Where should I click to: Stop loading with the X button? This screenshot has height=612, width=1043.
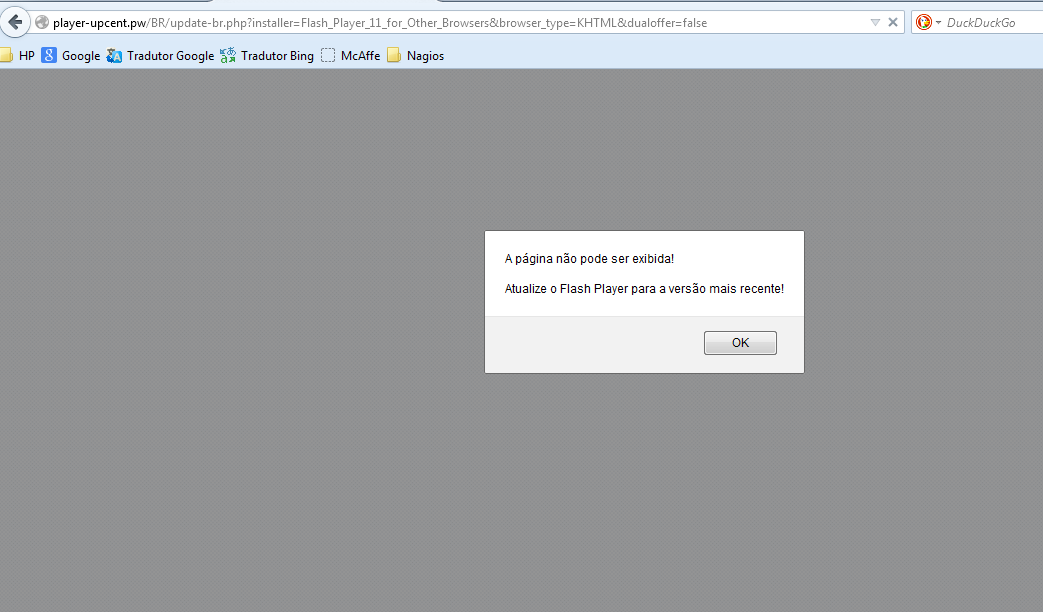click(893, 23)
